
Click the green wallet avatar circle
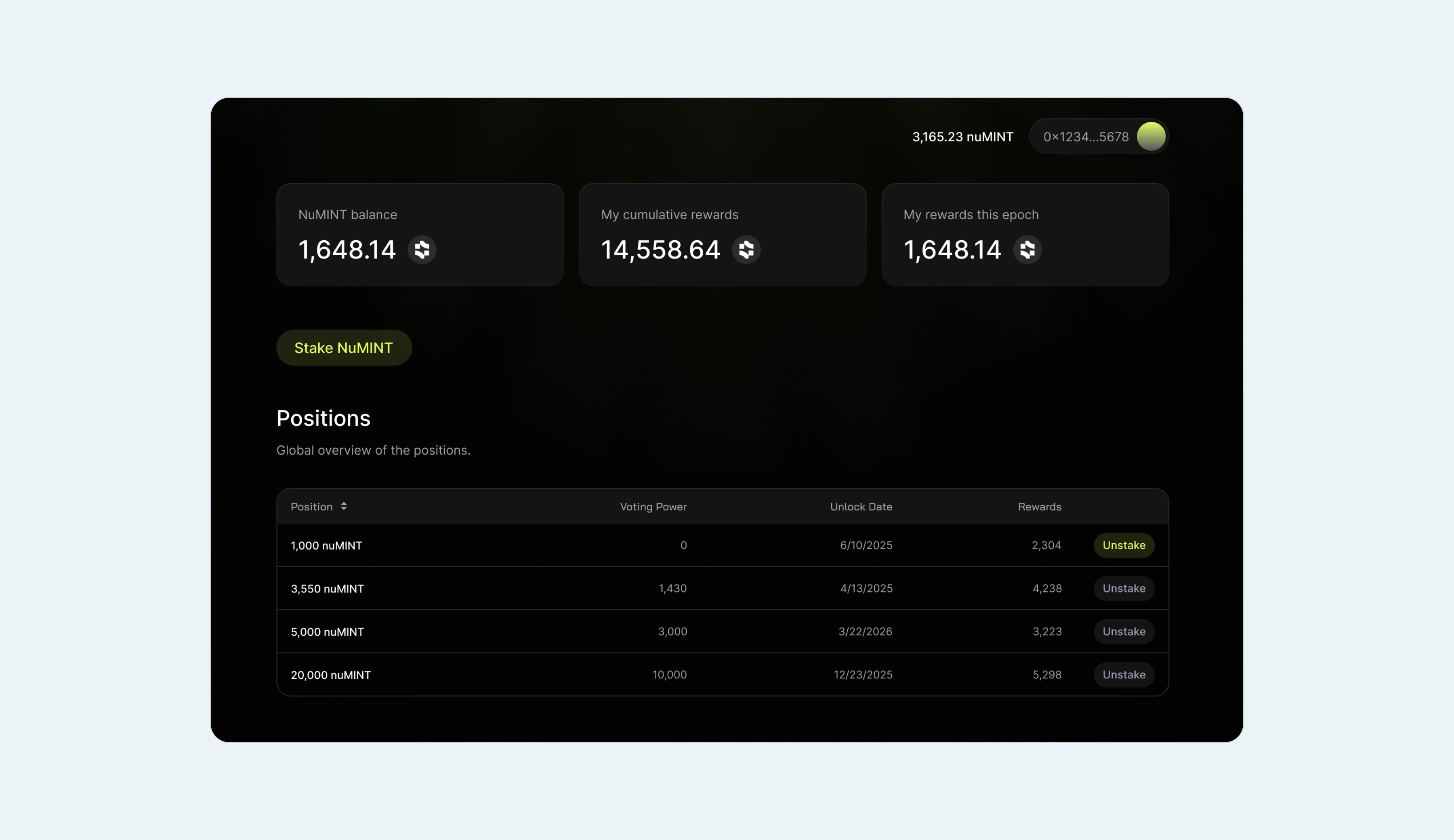(x=1151, y=137)
